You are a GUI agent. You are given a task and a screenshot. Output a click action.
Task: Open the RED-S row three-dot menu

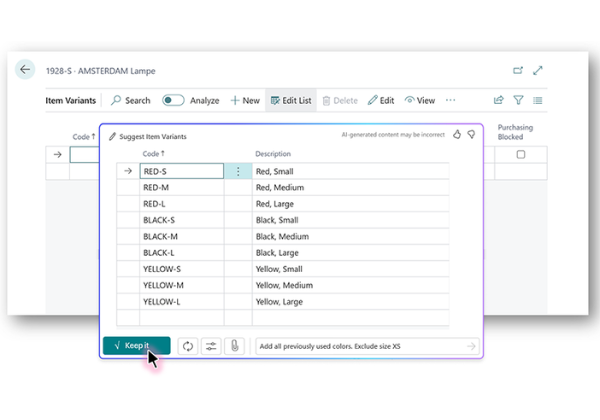tap(238, 171)
